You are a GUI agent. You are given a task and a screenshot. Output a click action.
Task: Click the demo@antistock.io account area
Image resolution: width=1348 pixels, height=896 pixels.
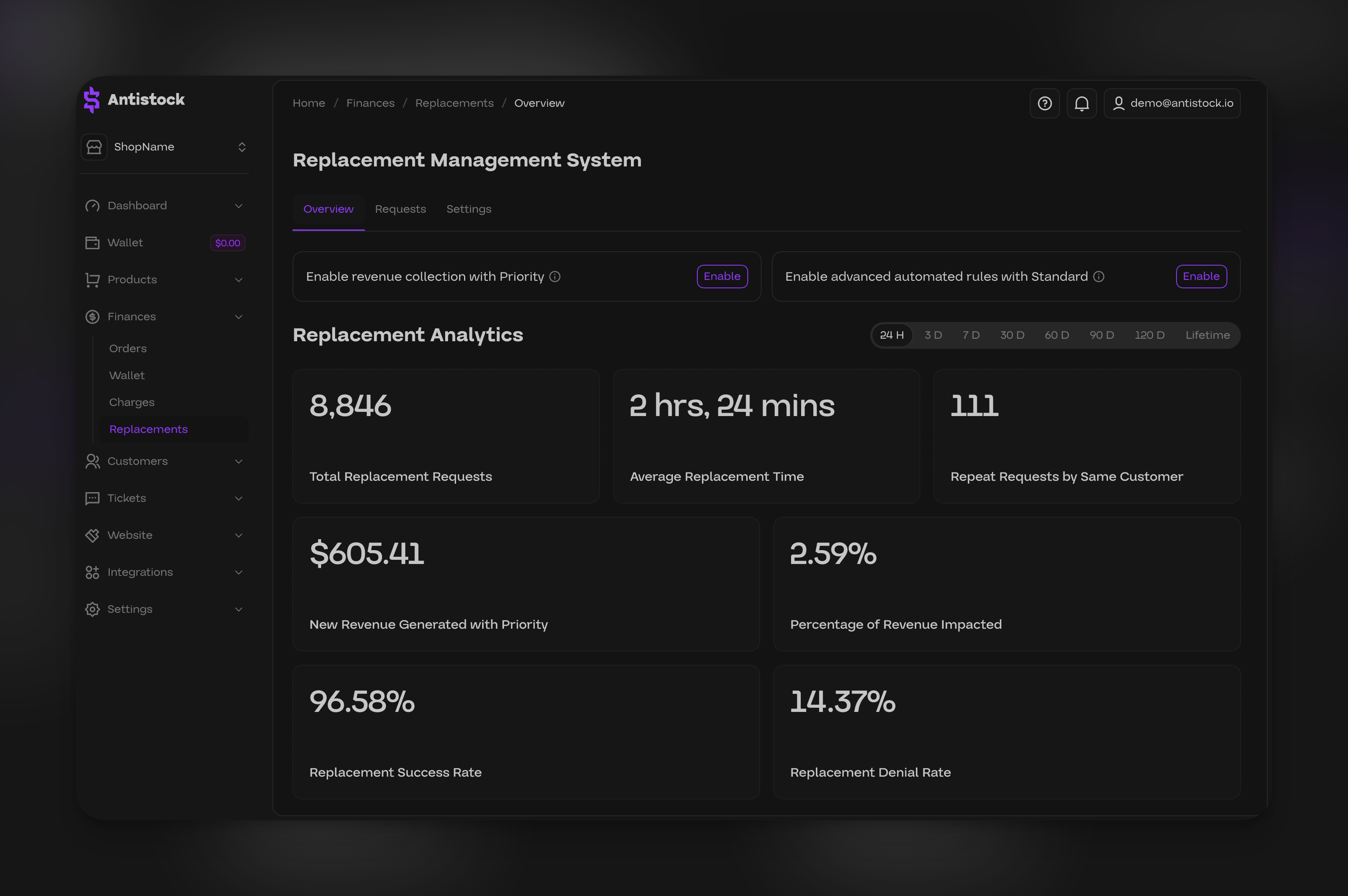click(1171, 103)
